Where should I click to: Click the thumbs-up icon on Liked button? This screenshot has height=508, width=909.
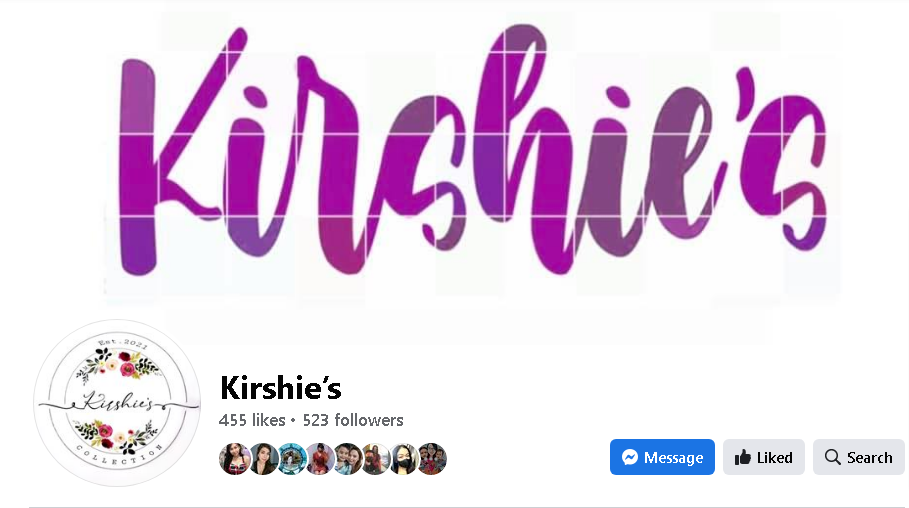743,458
